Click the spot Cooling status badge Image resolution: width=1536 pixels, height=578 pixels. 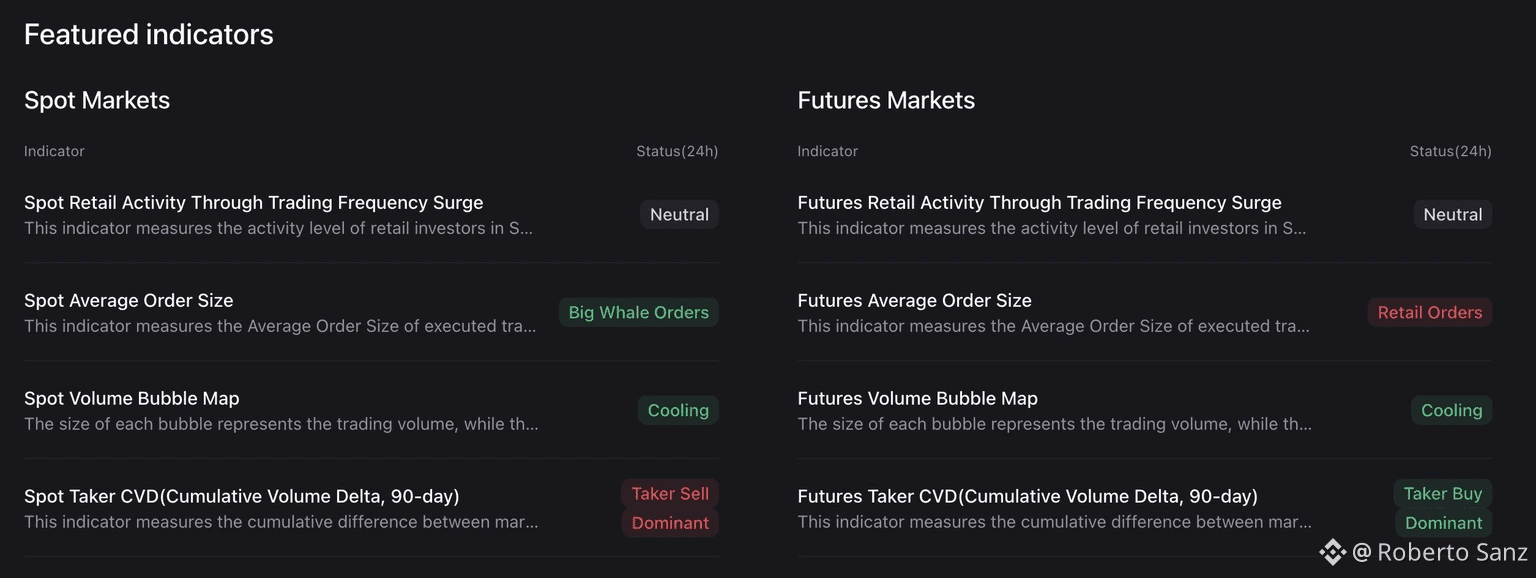pos(678,411)
